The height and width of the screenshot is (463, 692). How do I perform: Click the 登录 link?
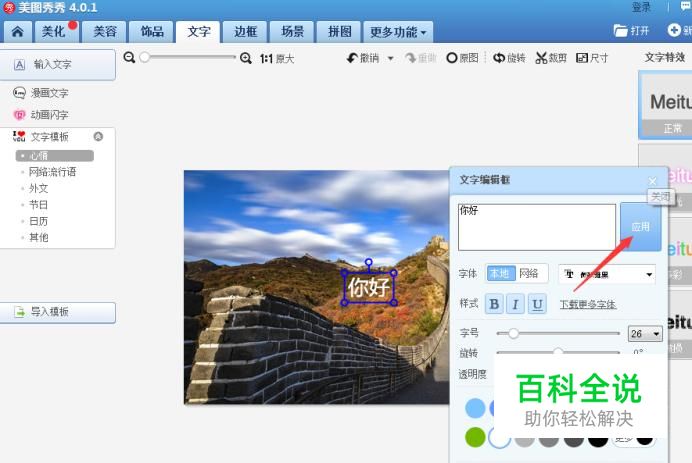coord(641,8)
